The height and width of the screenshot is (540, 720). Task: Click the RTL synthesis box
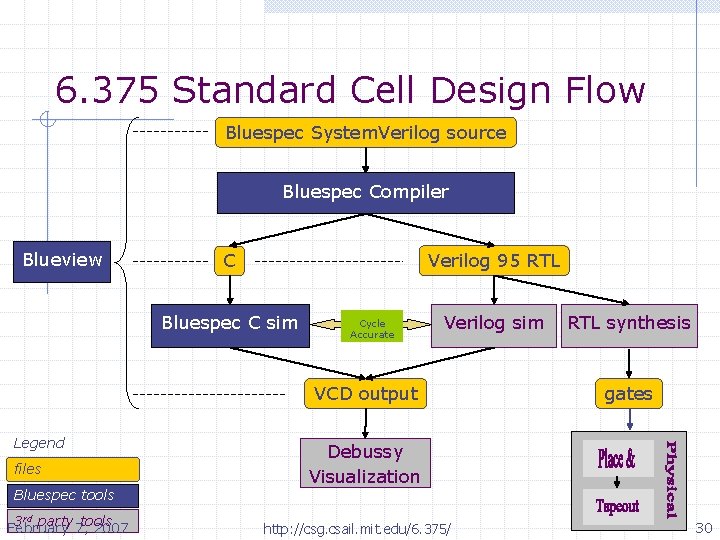629,326
